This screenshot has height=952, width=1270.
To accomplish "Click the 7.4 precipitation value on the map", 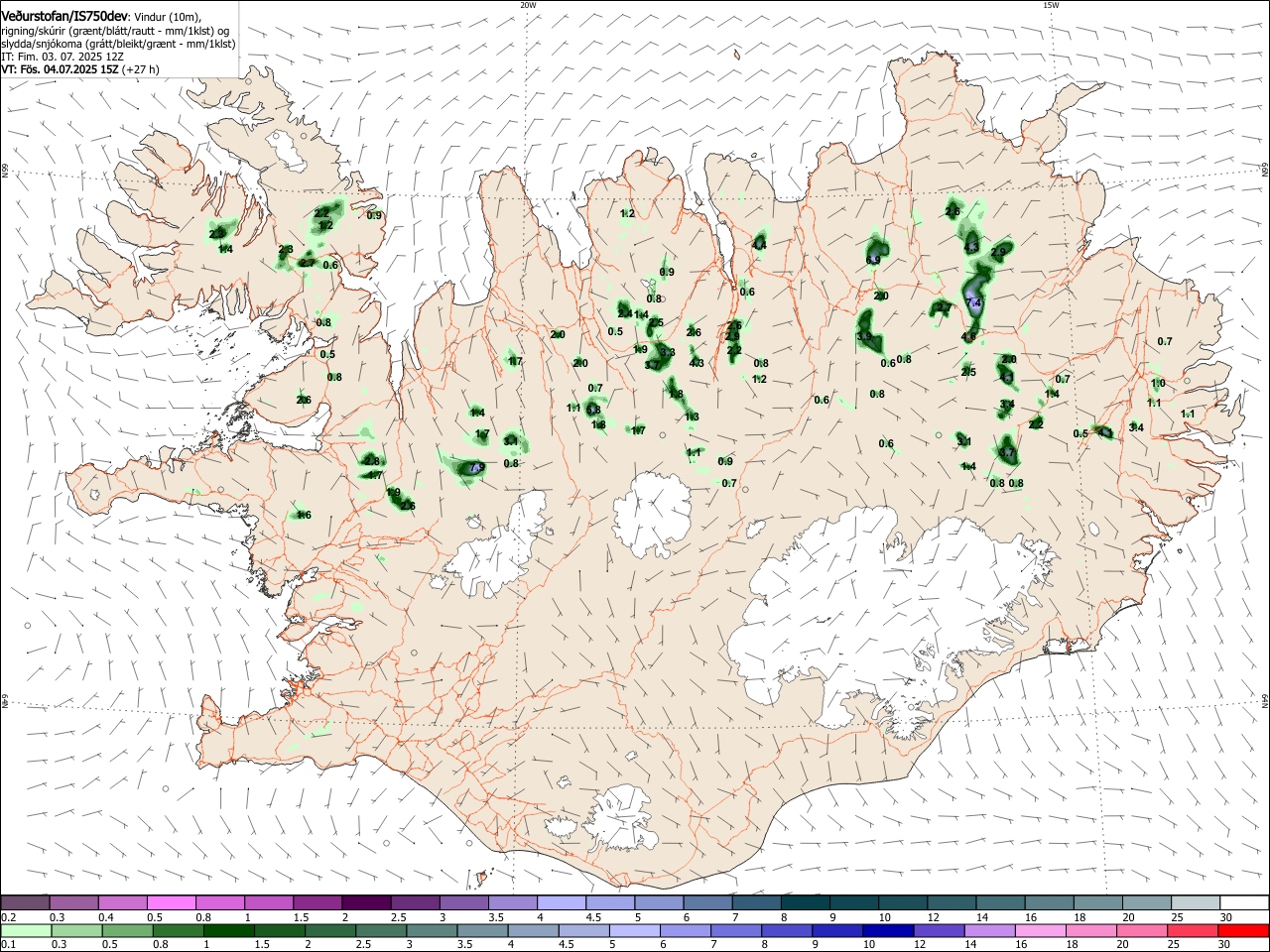I will pyautogui.click(x=973, y=302).
